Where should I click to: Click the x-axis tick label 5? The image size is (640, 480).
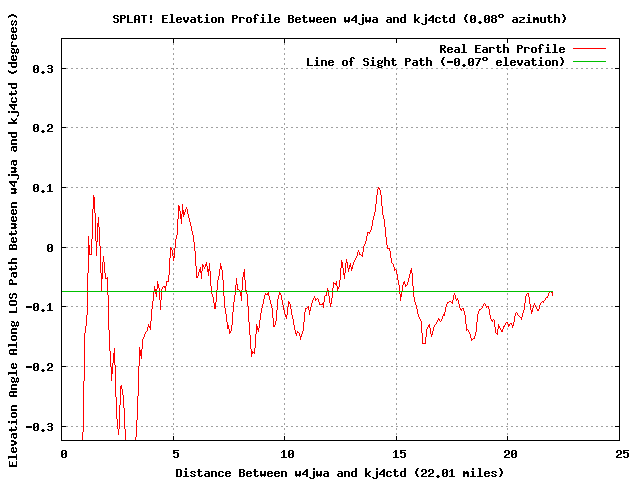click(176, 454)
